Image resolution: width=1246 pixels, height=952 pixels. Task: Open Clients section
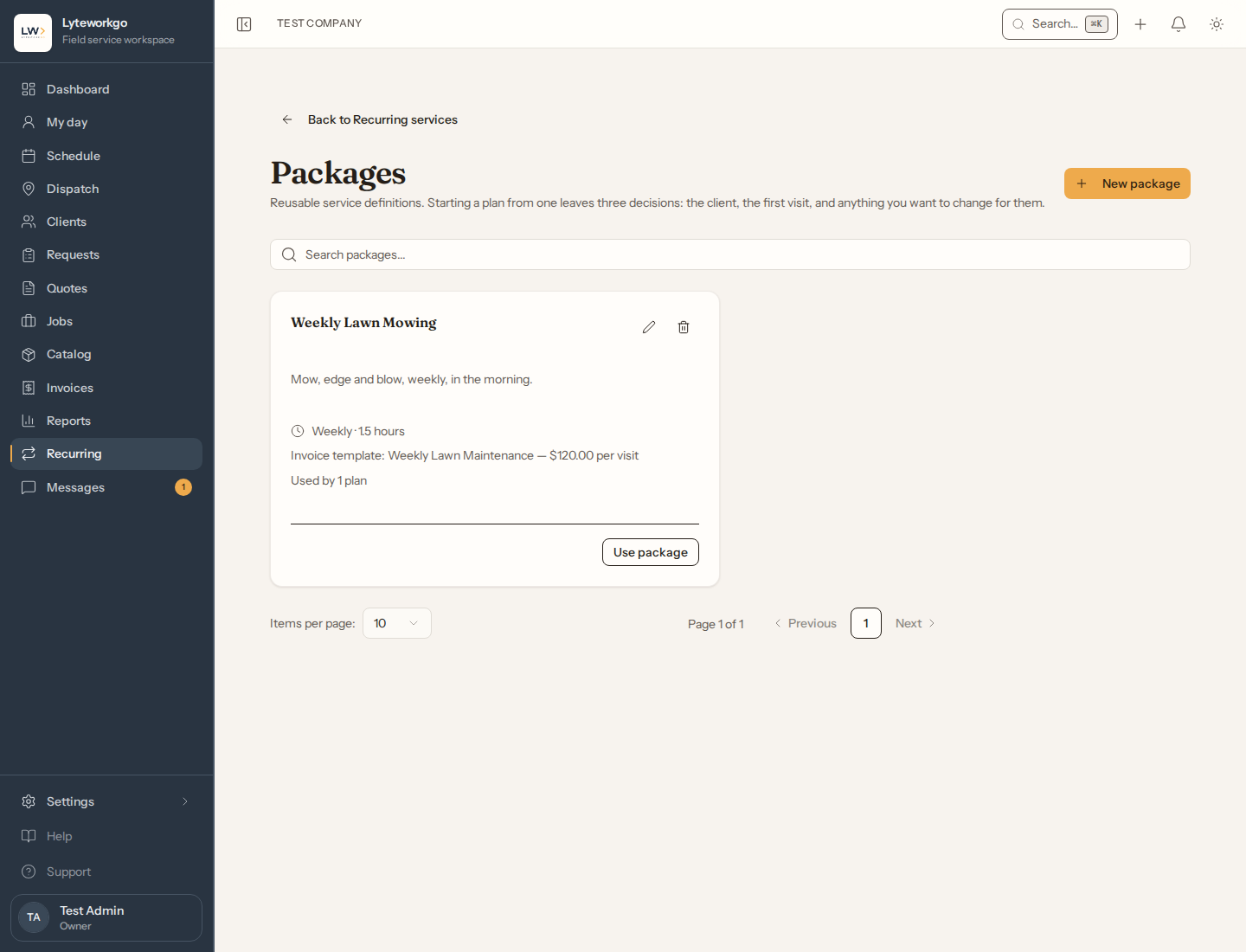pos(106,222)
